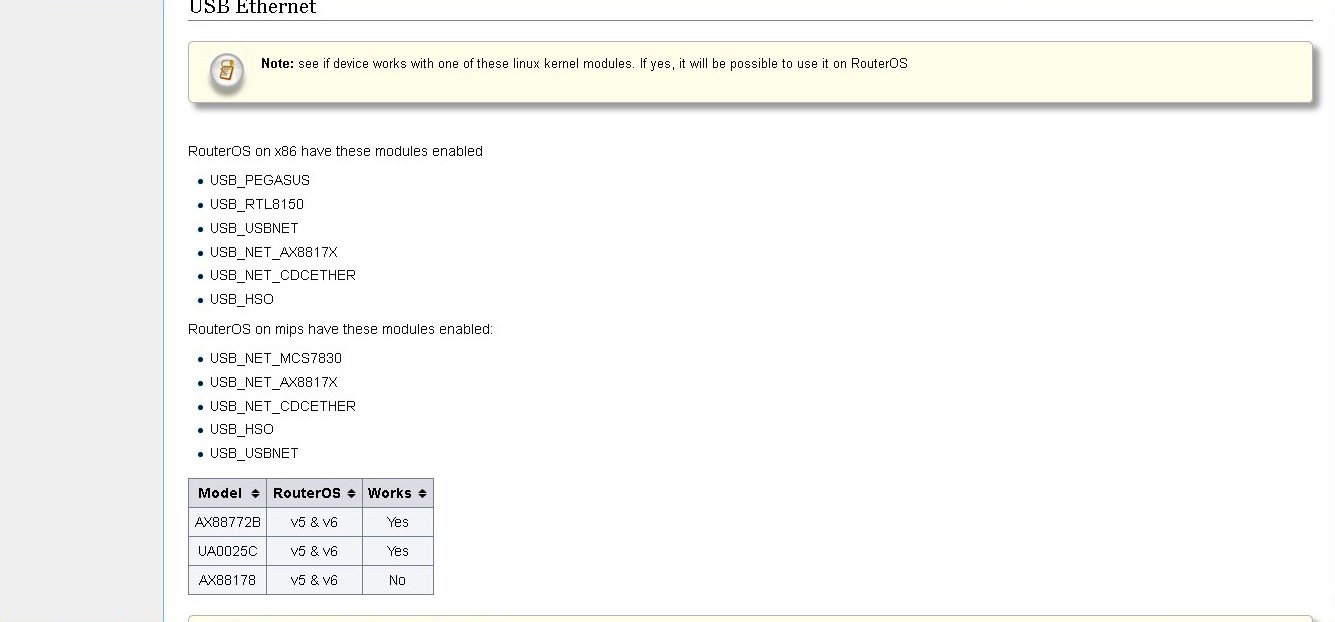Click the USB_RTL8150 list item
The height and width of the screenshot is (622, 1335).
click(257, 204)
